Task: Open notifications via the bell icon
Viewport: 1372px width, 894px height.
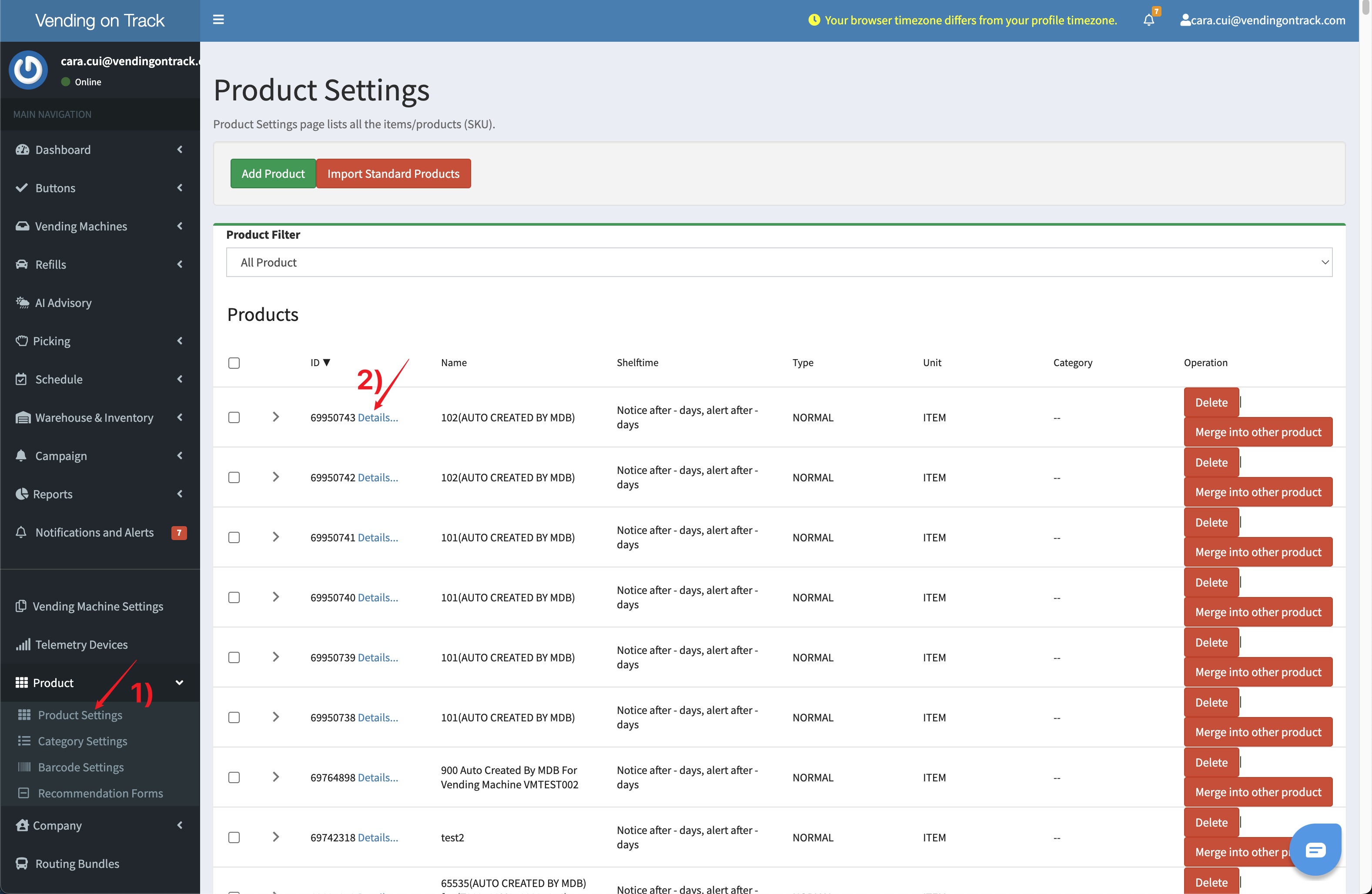Action: point(1149,19)
